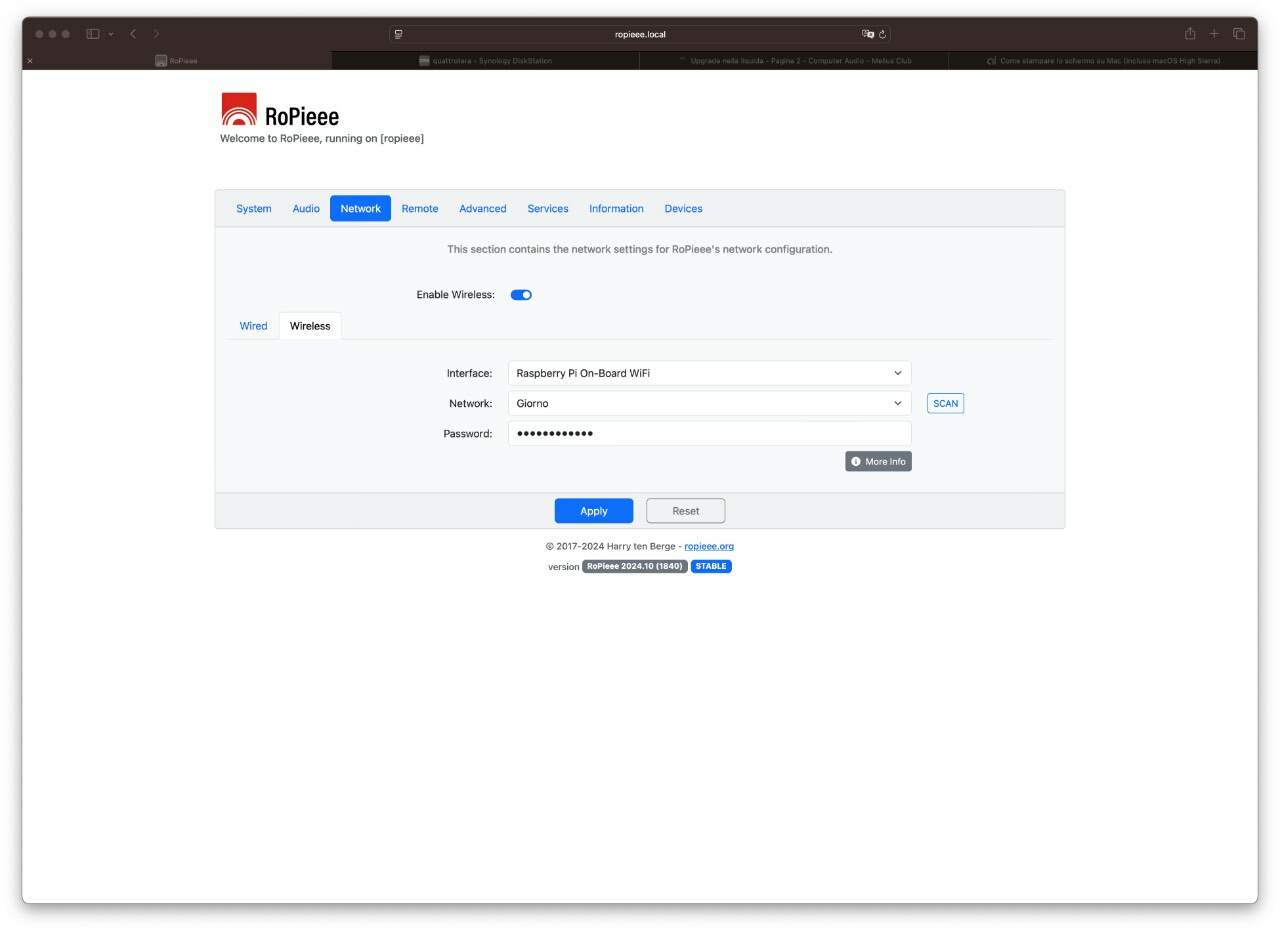Open the Advanced settings tab
1280x931 pixels.
point(483,209)
